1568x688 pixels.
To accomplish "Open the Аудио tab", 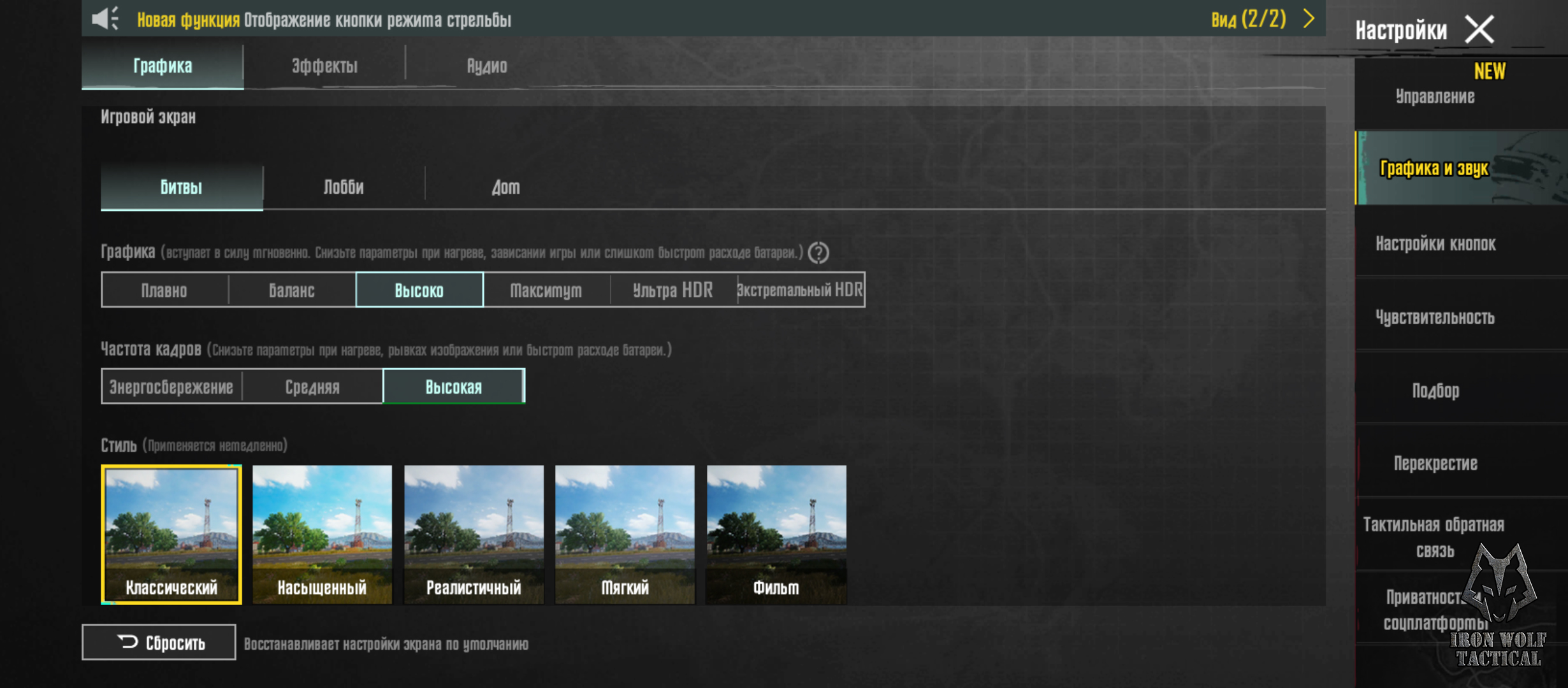I will tap(486, 66).
